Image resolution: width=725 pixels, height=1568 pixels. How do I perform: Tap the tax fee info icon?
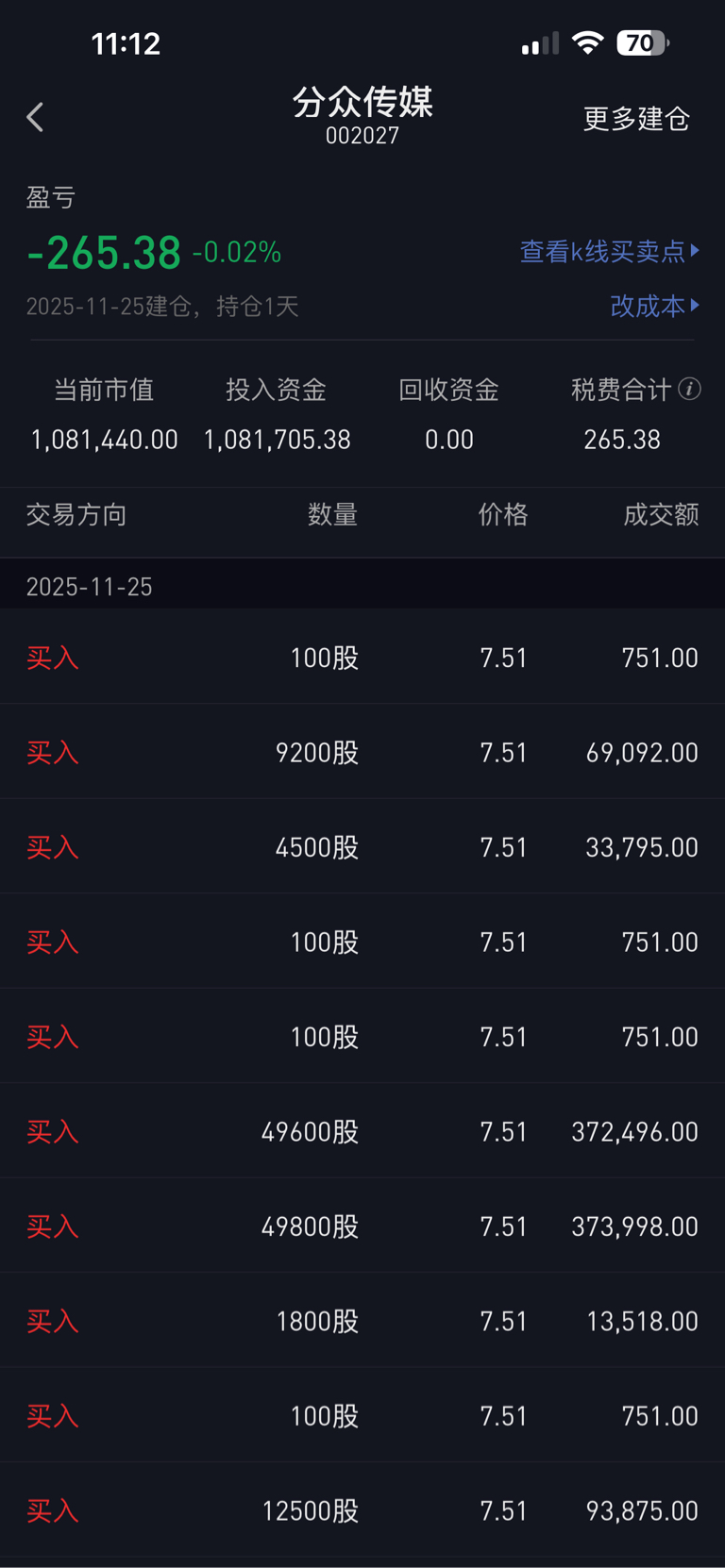(x=690, y=389)
